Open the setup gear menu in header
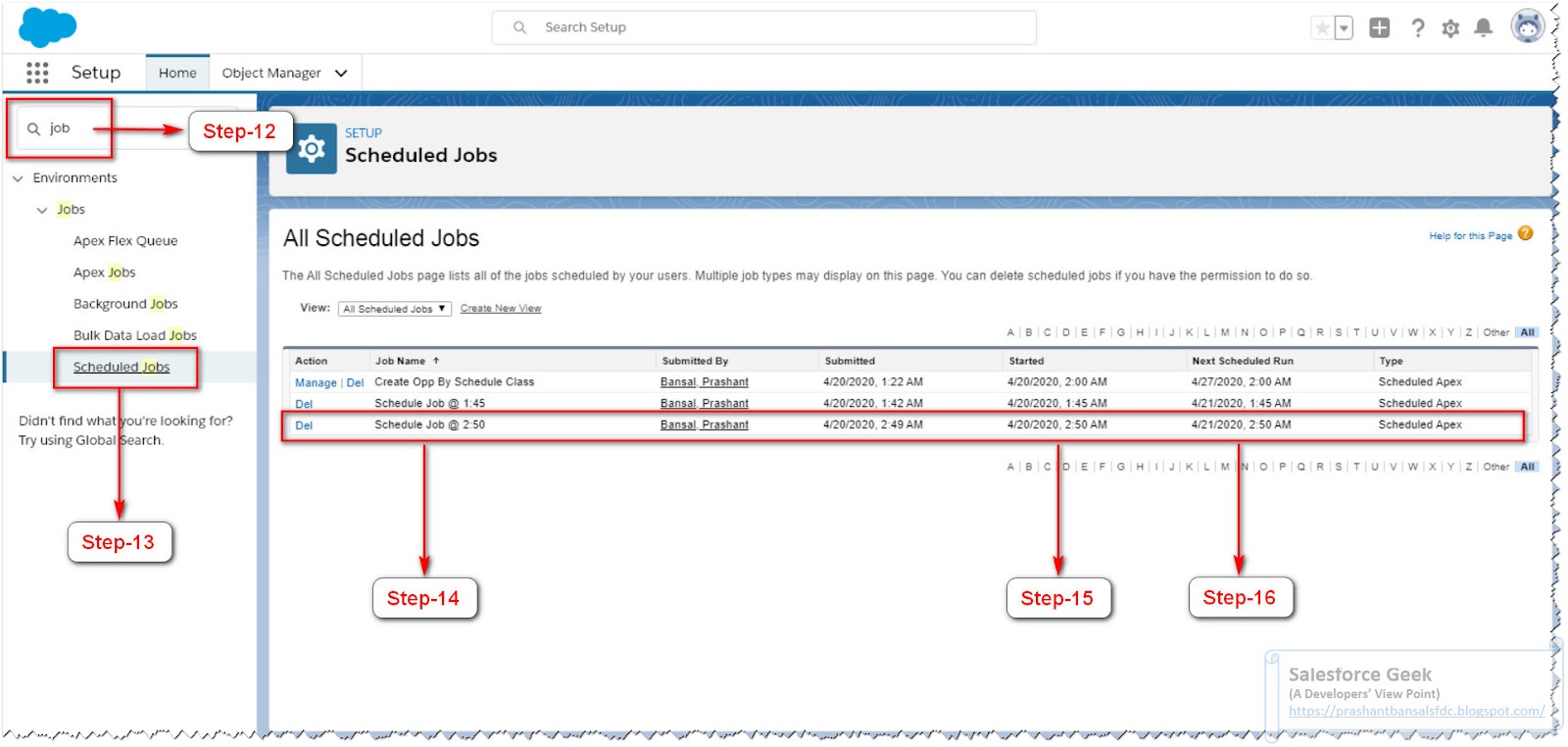The image size is (1568, 747). (x=1450, y=28)
